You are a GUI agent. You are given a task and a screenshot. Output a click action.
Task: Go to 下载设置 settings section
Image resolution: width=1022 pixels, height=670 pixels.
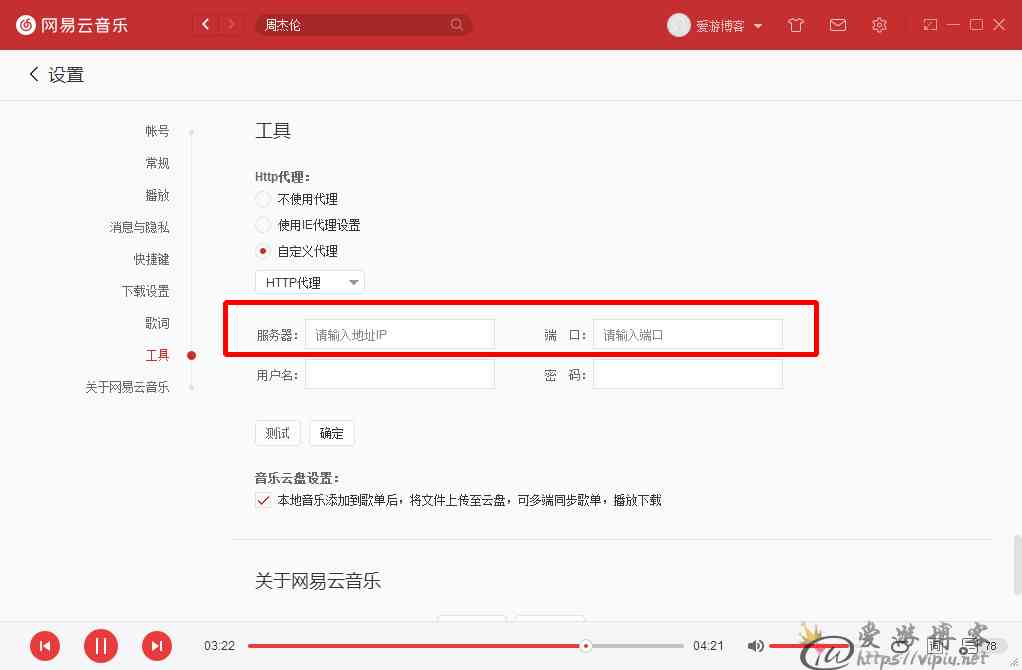pos(145,291)
